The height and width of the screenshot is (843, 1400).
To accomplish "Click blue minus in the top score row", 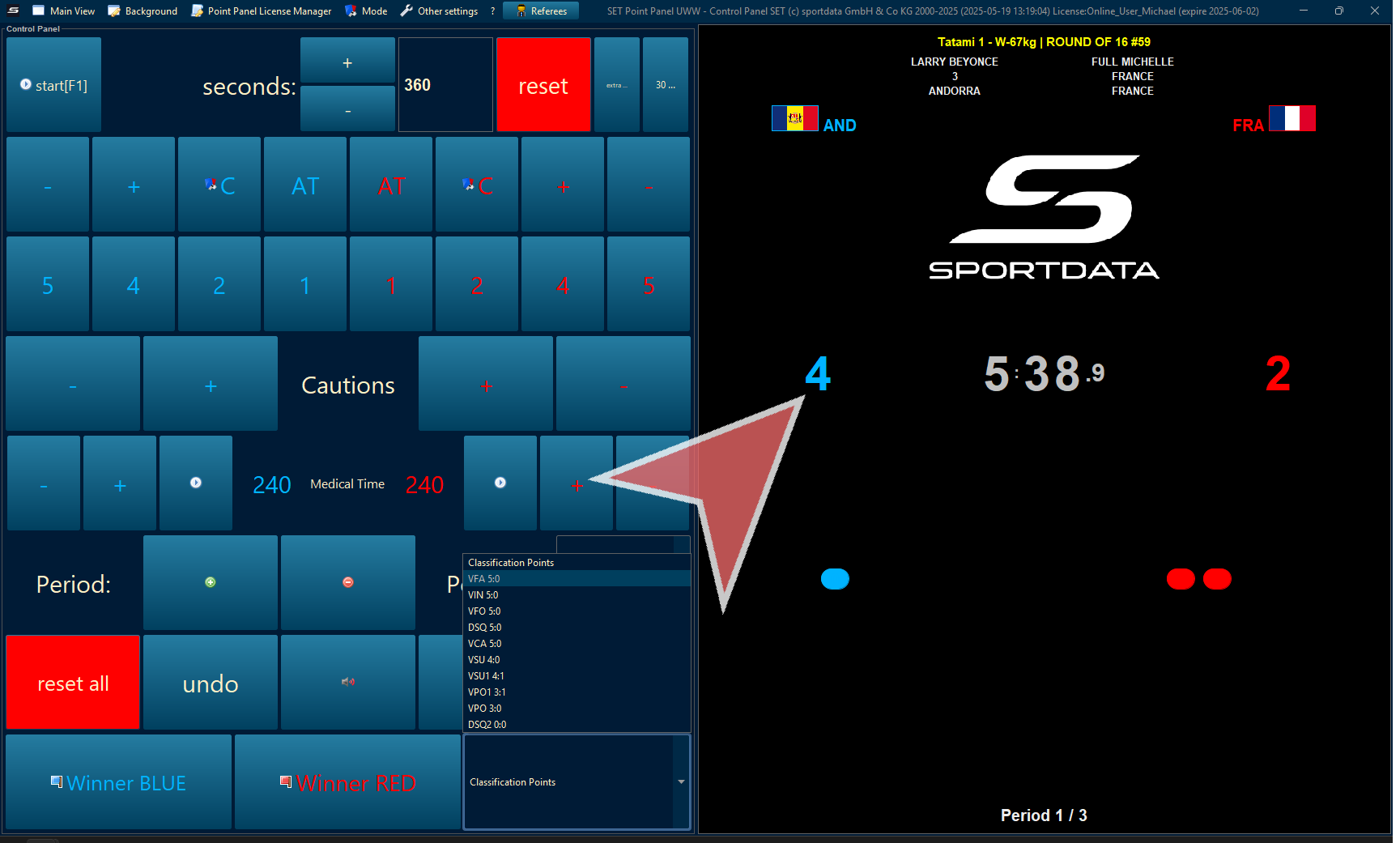I will pos(48,185).
